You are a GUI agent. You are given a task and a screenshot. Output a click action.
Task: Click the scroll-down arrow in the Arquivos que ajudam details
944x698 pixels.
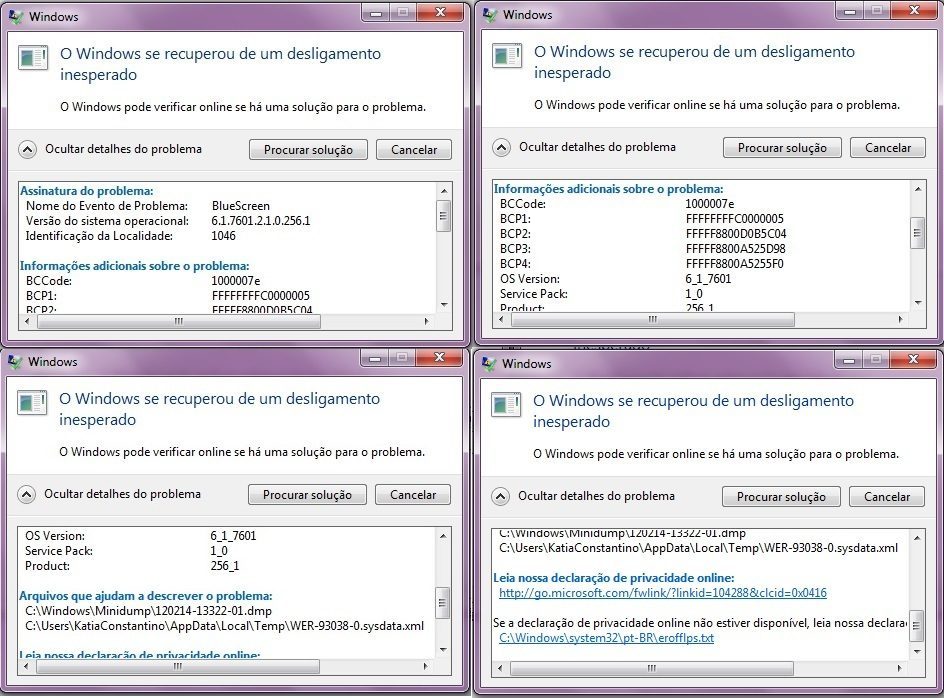point(442,650)
